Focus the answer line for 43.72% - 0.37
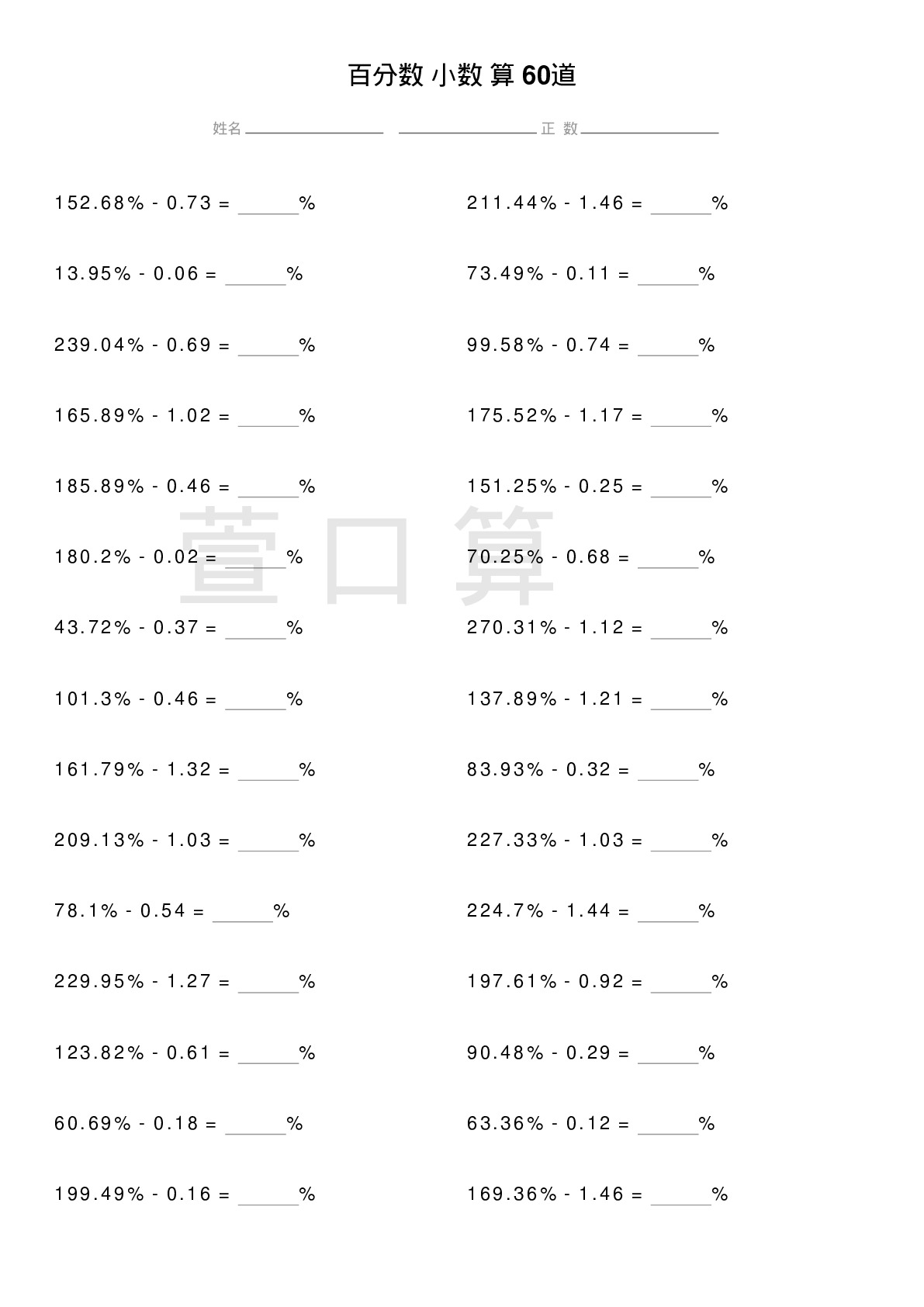Viewport: 924px width, 1307px height. point(255,630)
